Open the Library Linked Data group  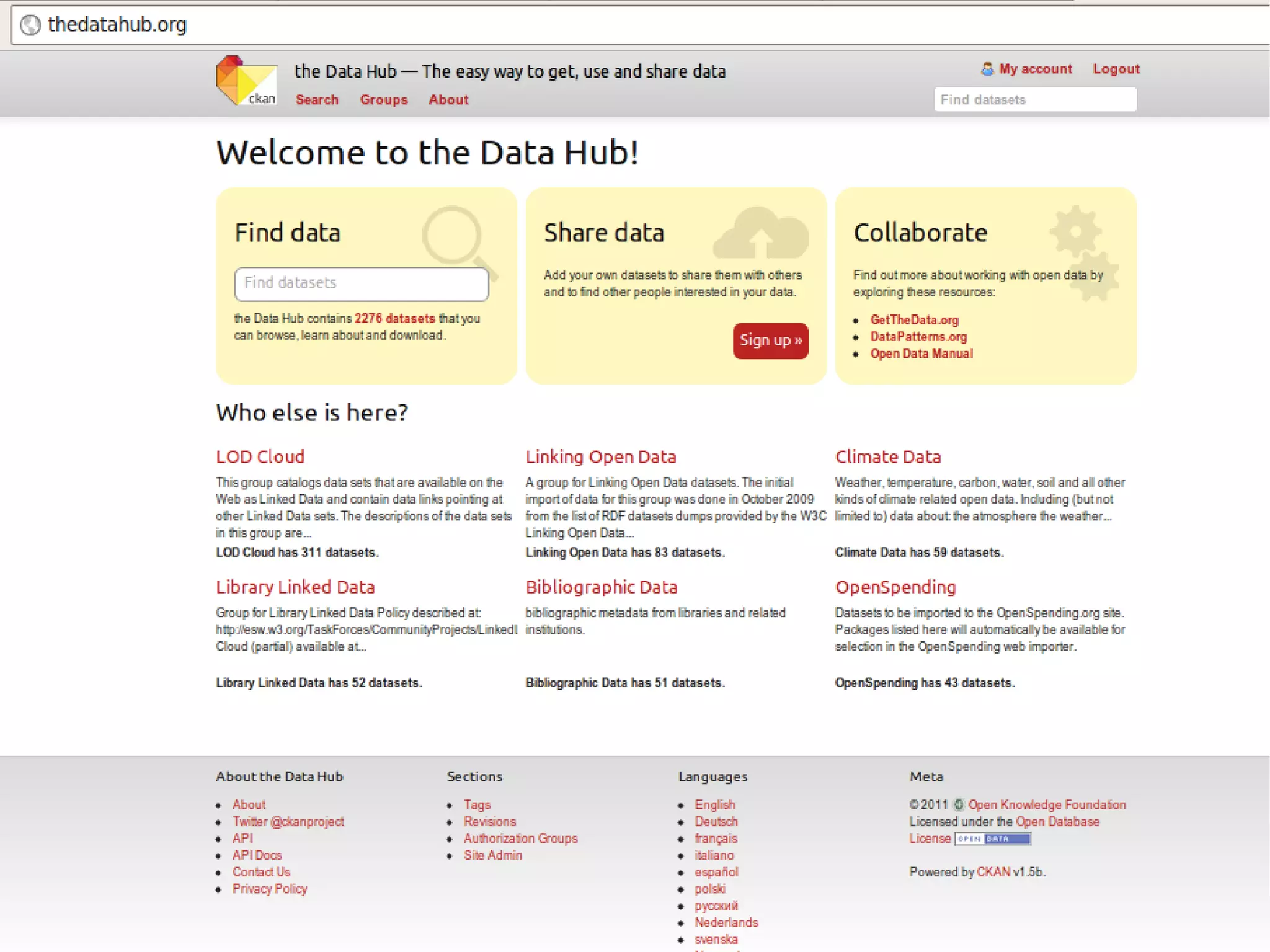pyautogui.click(x=295, y=587)
